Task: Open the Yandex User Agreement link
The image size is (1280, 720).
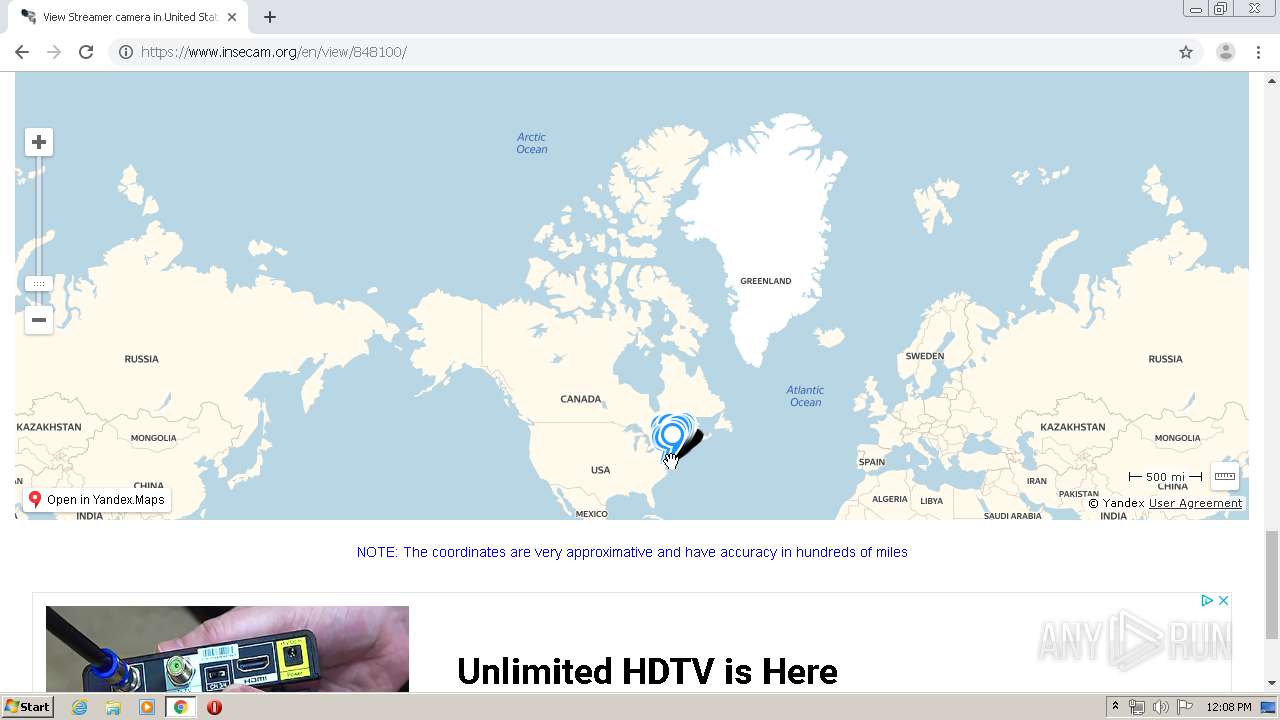Action: [1195, 503]
